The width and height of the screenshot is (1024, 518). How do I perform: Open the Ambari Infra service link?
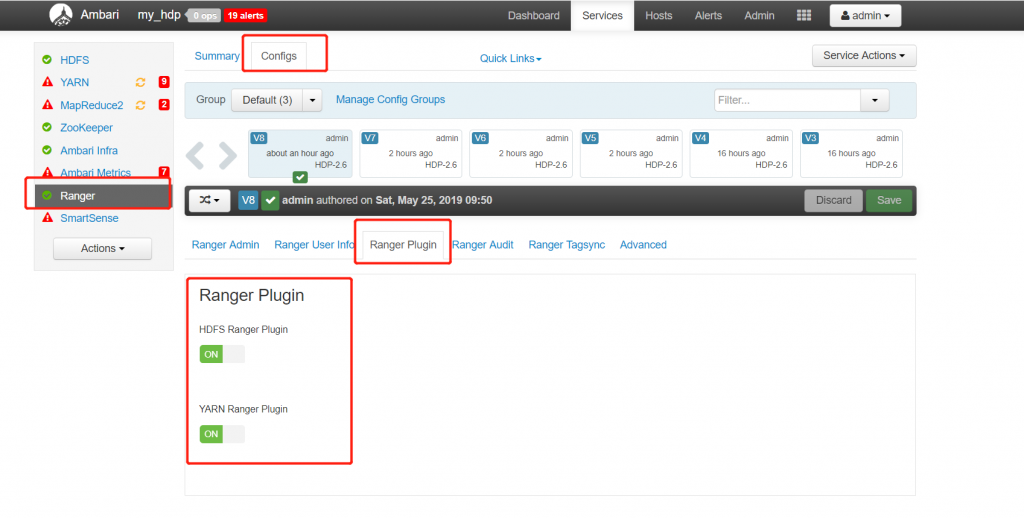89,150
